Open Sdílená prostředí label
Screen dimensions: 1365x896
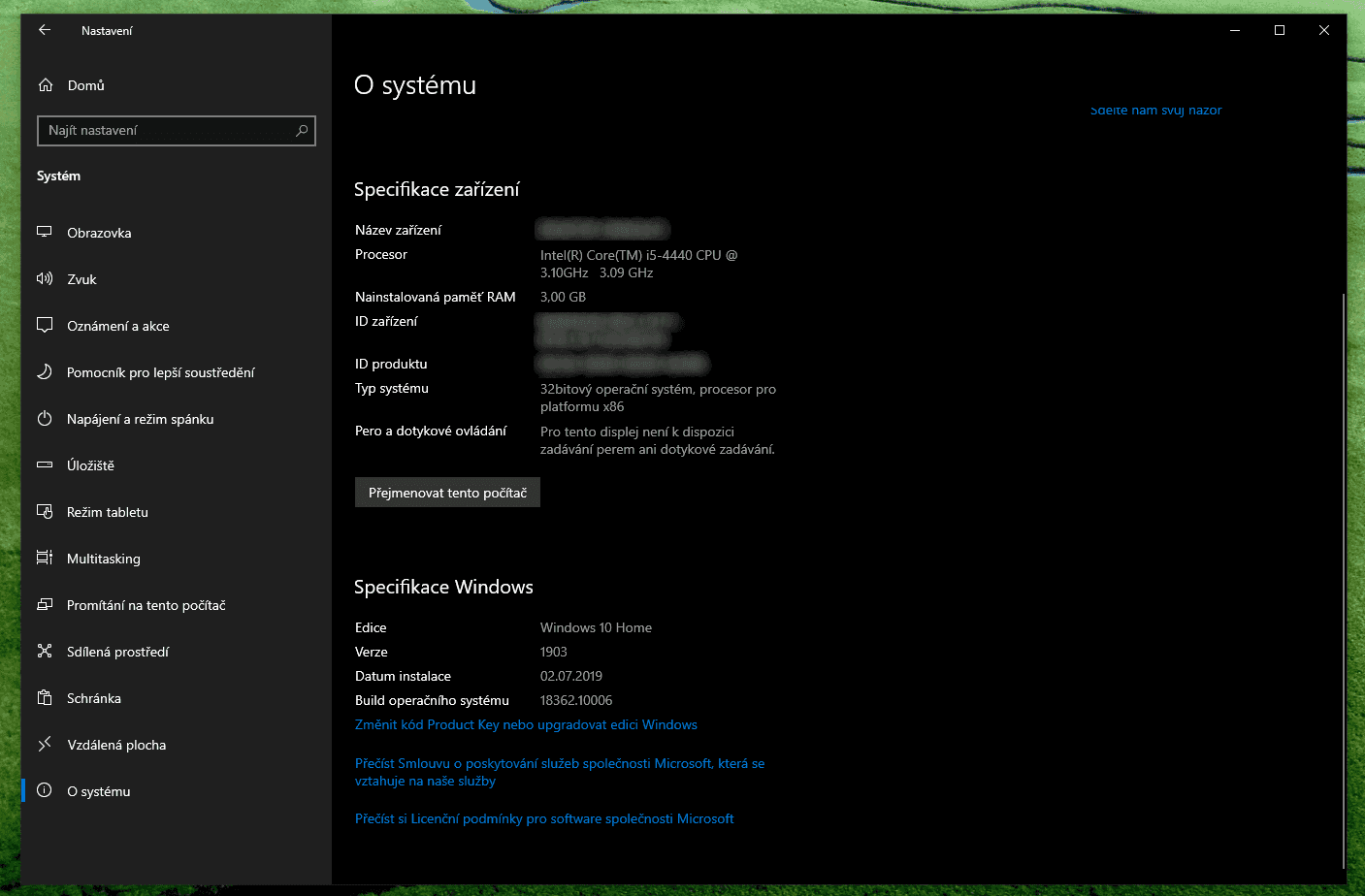point(118,652)
